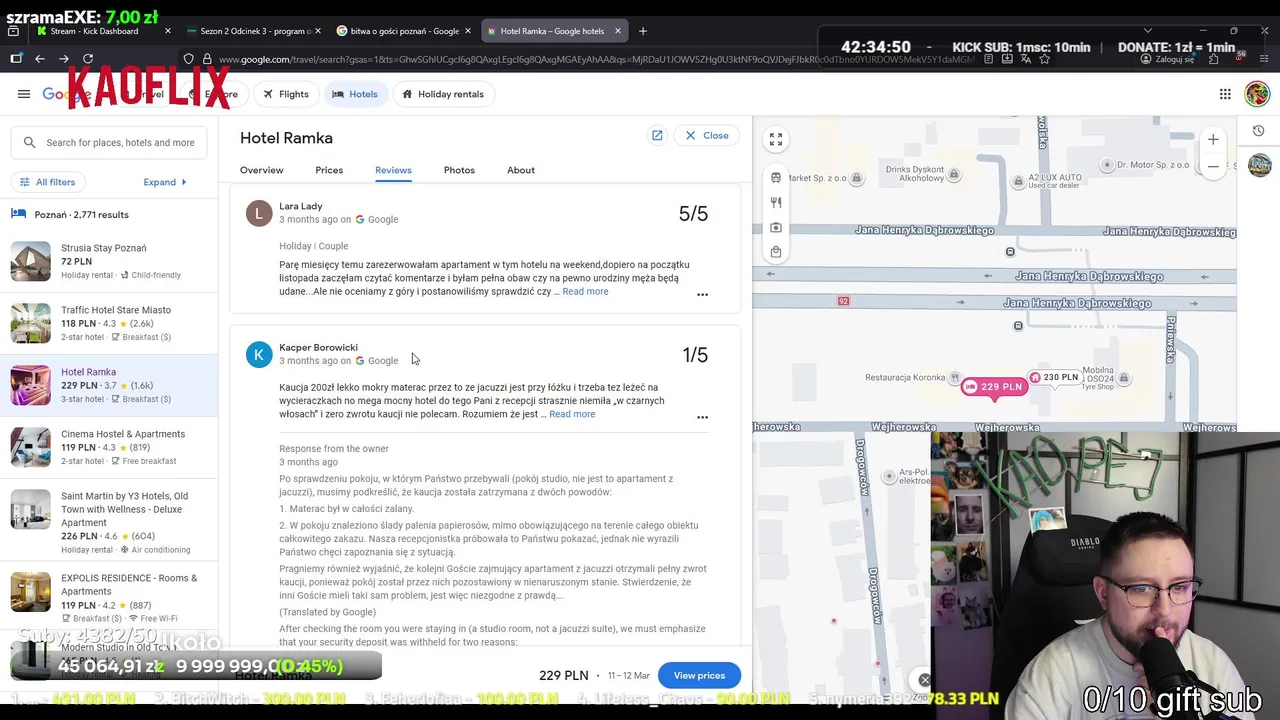Expand the search filters panel
The image size is (1280, 720).
tap(166, 182)
